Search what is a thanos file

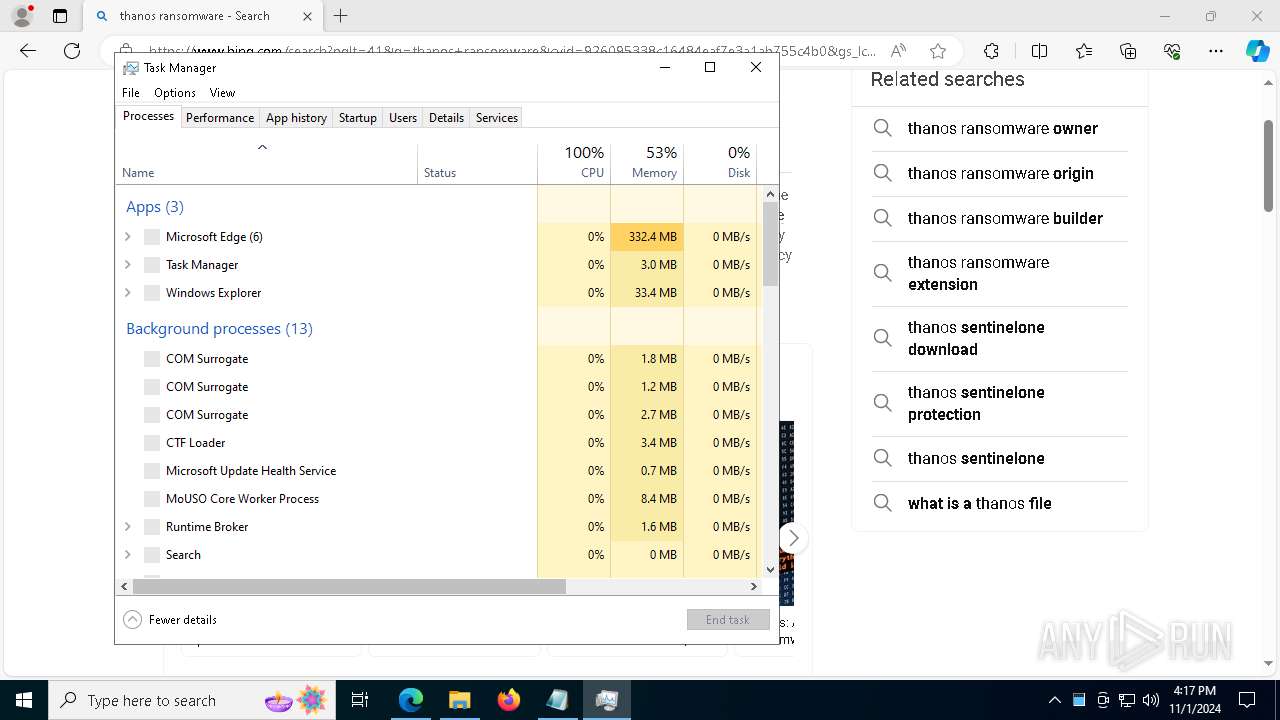pyautogui.click(x=1000, y=503)
